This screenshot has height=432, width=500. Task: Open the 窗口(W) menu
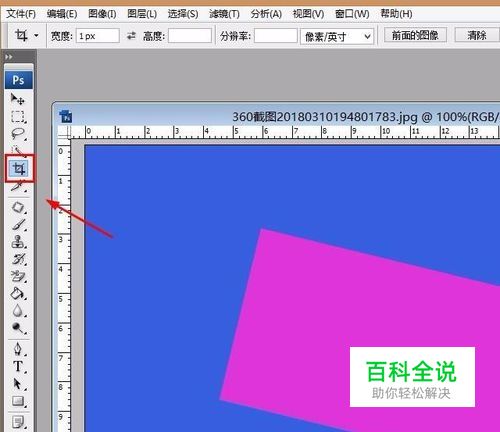(x=352, y=14)
